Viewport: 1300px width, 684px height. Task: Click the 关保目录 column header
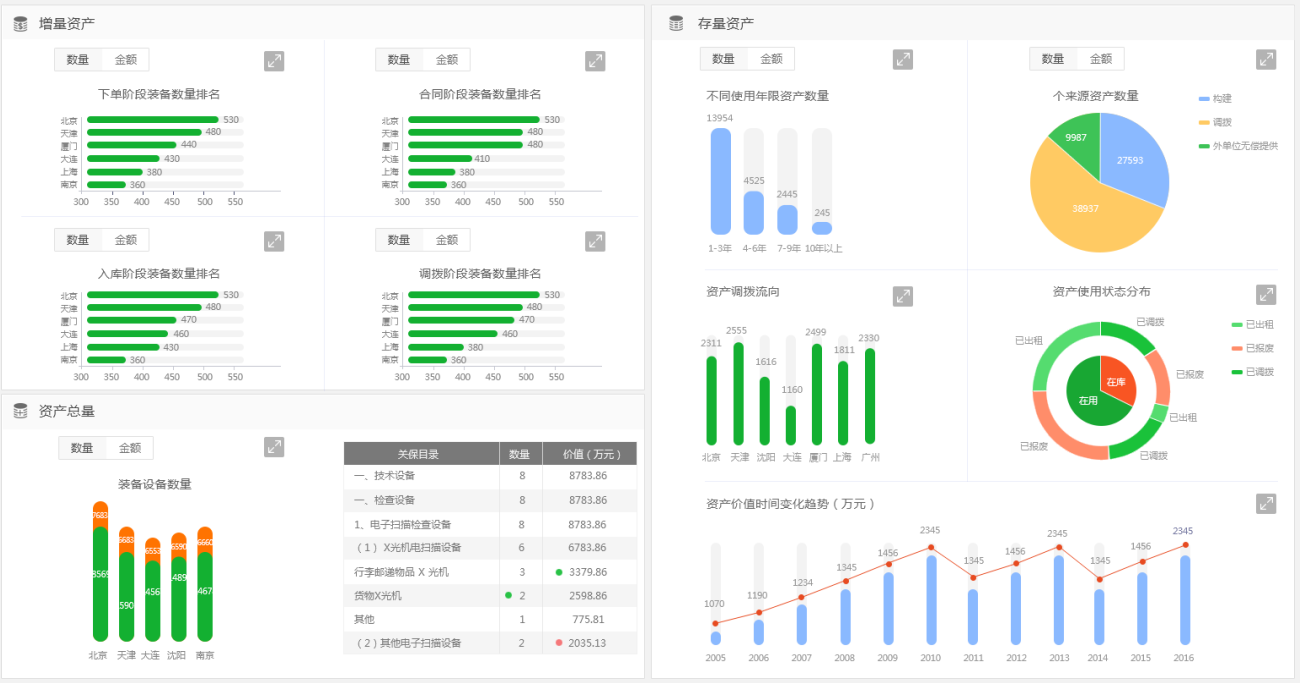(x=418, y=454)
